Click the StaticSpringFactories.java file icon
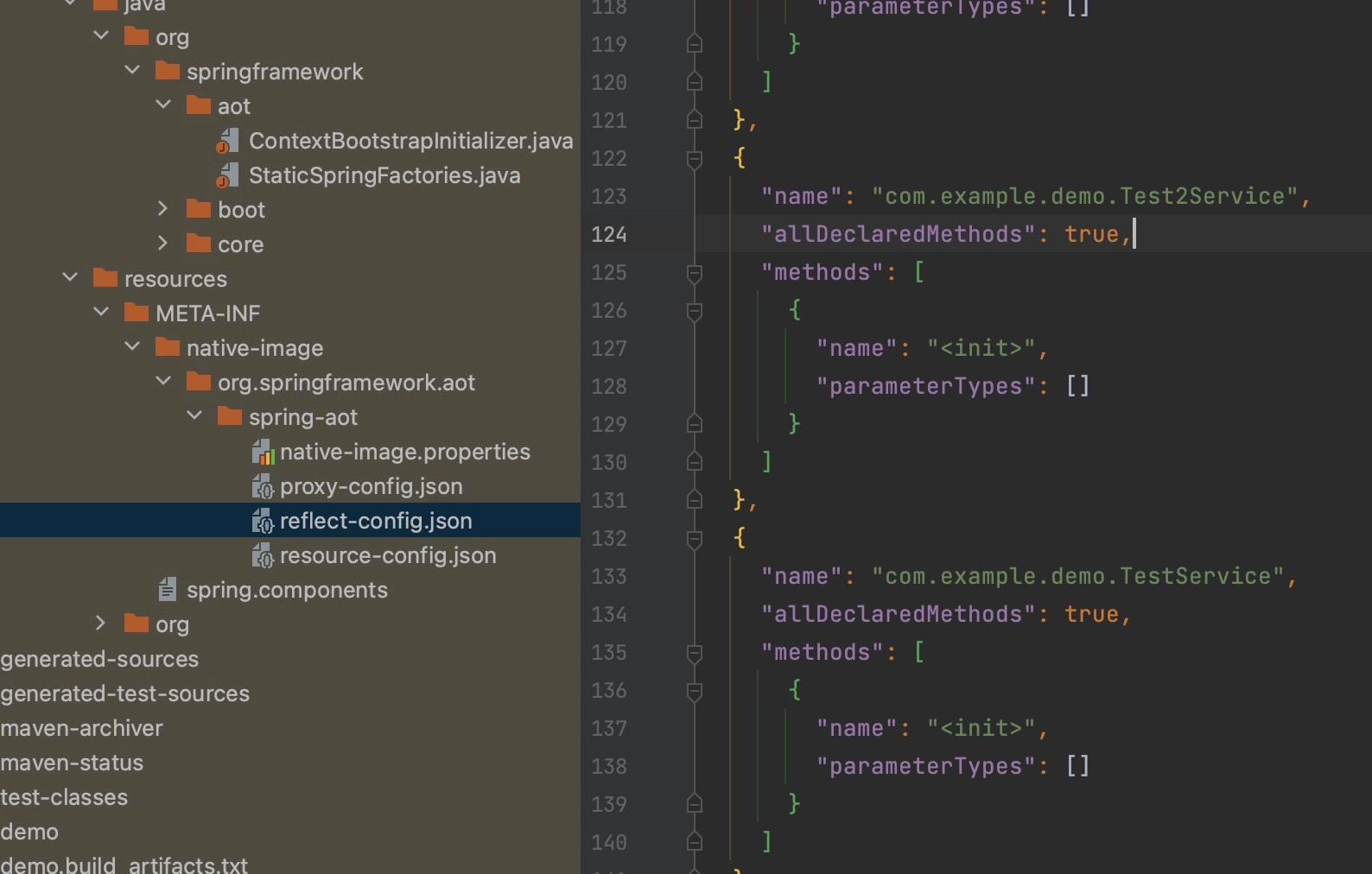Image resolution: width=1372 pixels, height=874 pixels. pos(228,175)
